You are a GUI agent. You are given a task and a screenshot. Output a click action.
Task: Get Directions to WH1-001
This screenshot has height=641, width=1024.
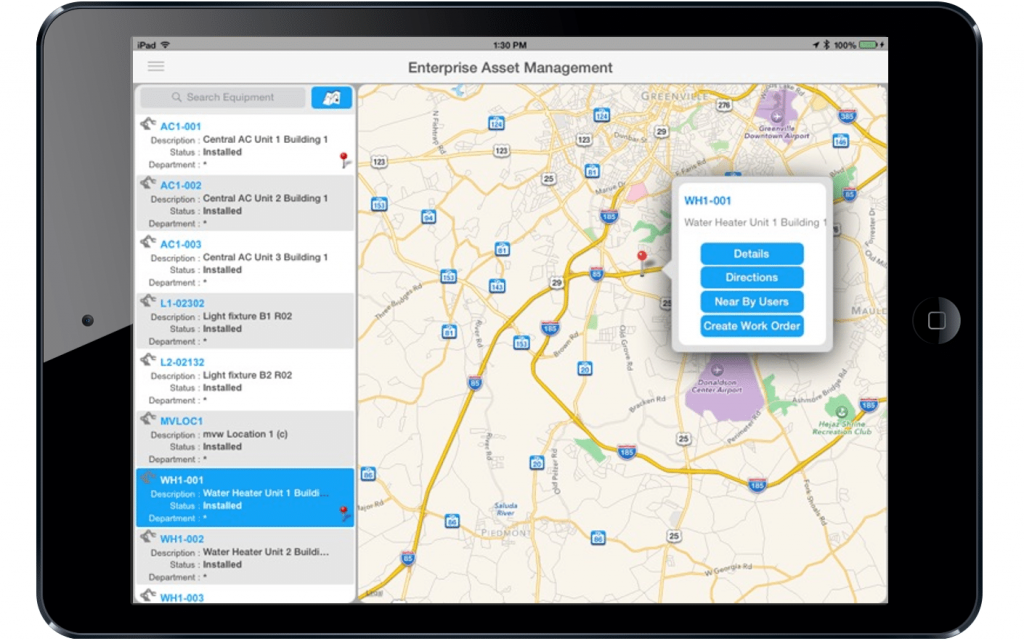click(x=751, y=277)
